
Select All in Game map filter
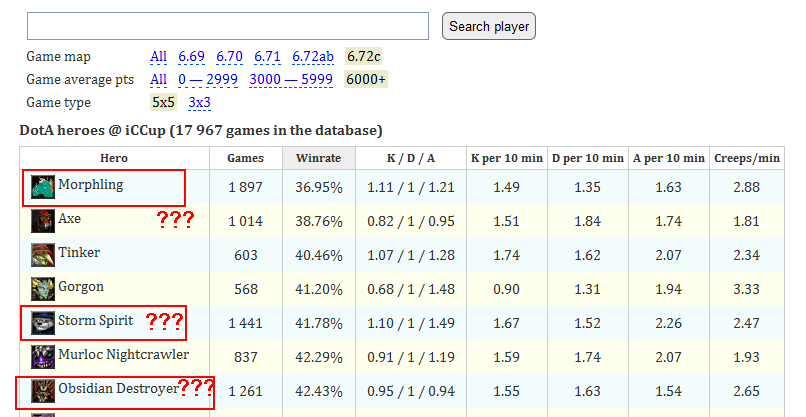point(158,57)
